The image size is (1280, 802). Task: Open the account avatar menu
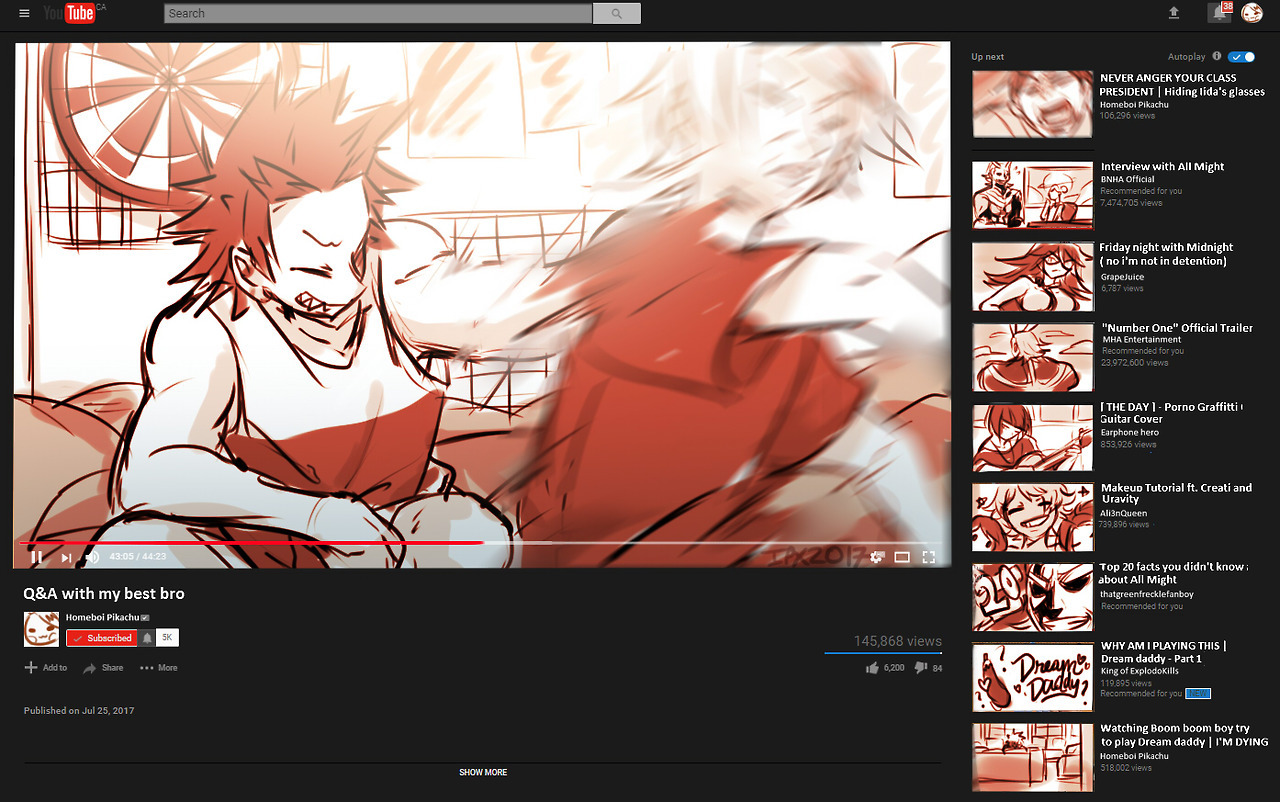click(x=1252, y=13)
